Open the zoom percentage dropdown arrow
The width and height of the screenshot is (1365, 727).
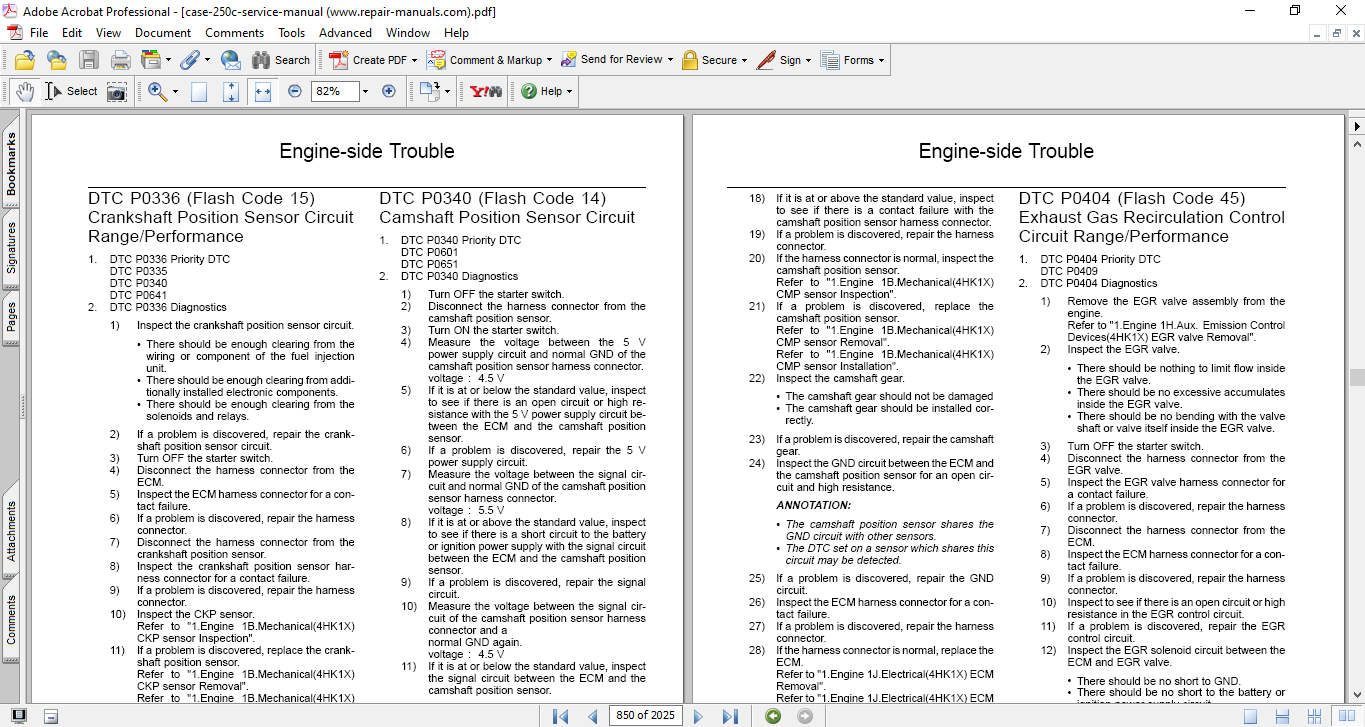coord(365,91)
